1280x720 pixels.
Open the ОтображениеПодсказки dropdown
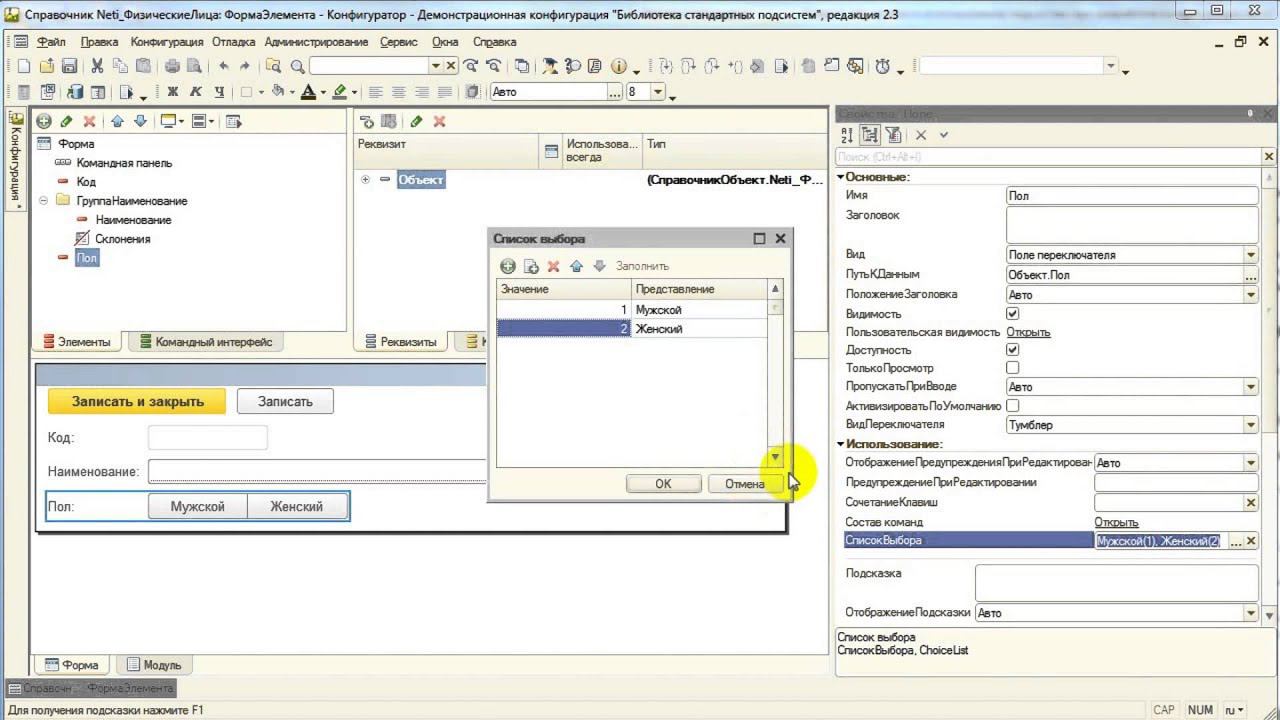[1251, 613]
